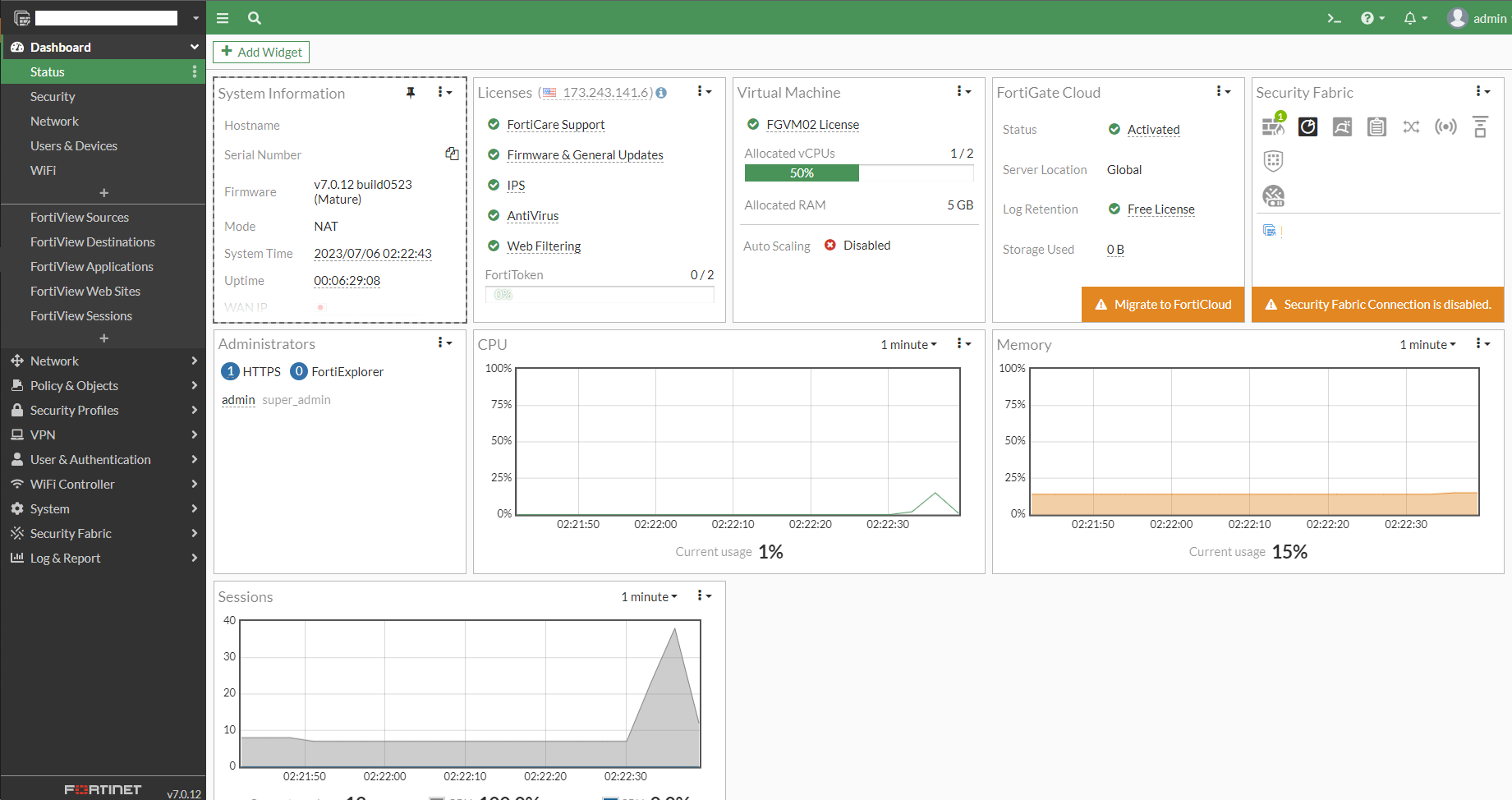The image size is (1512, 800).
Task: Expand the Log & Report menu
Action: click(103, 558)
